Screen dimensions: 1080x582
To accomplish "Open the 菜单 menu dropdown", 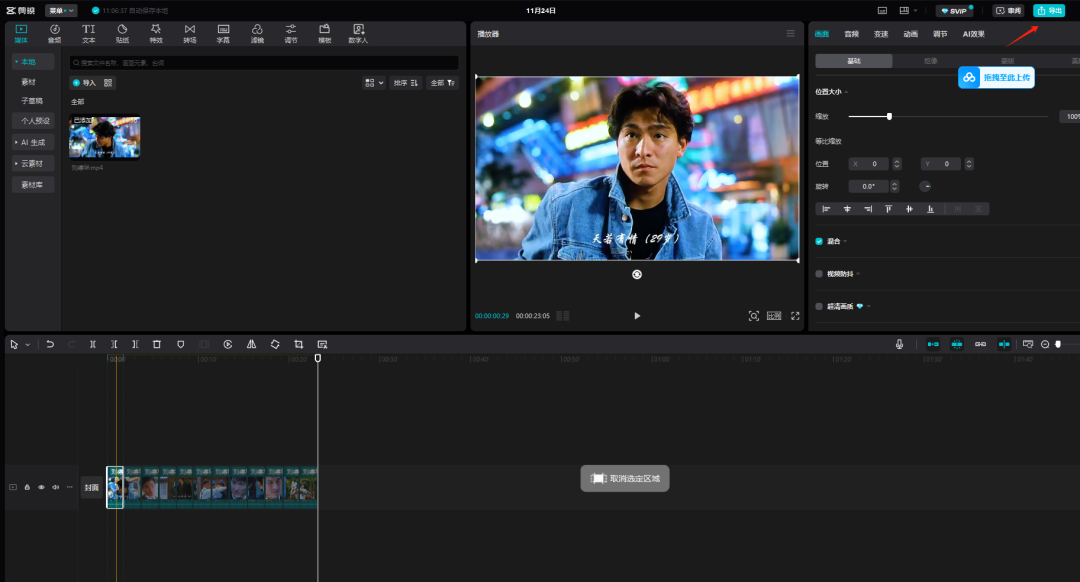I will click(61, 10).
